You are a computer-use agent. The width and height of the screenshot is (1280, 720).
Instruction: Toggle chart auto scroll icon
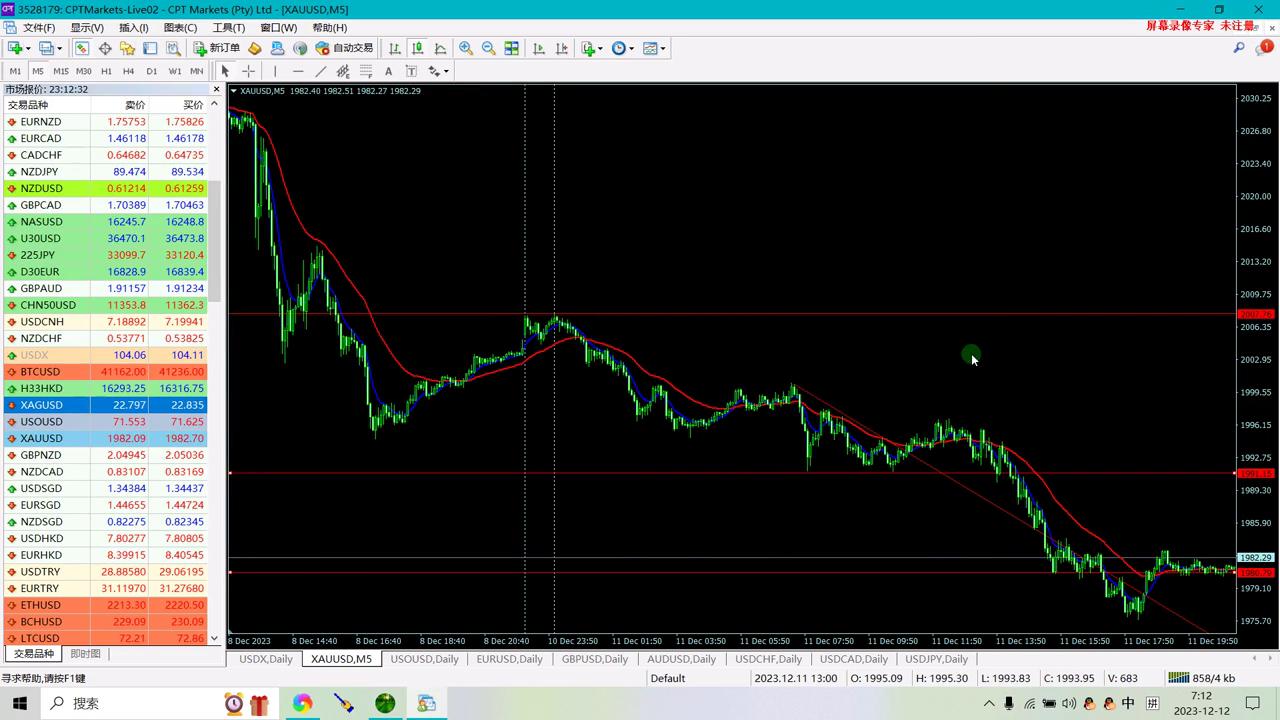coord(539,48)
